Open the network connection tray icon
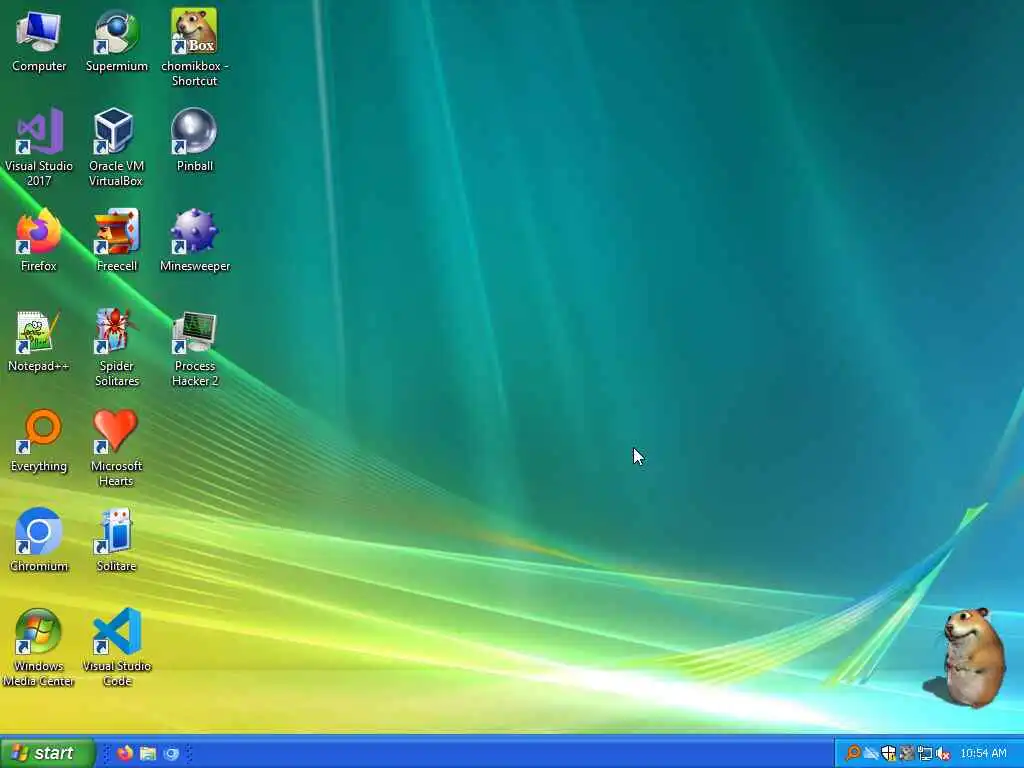The width and height of the screenshot is (1024, 768). click(925, 754)
